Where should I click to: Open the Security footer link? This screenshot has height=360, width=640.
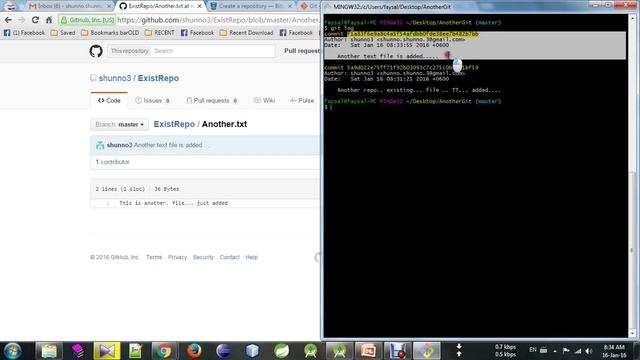pyautogui.click(x=203, y=257)
